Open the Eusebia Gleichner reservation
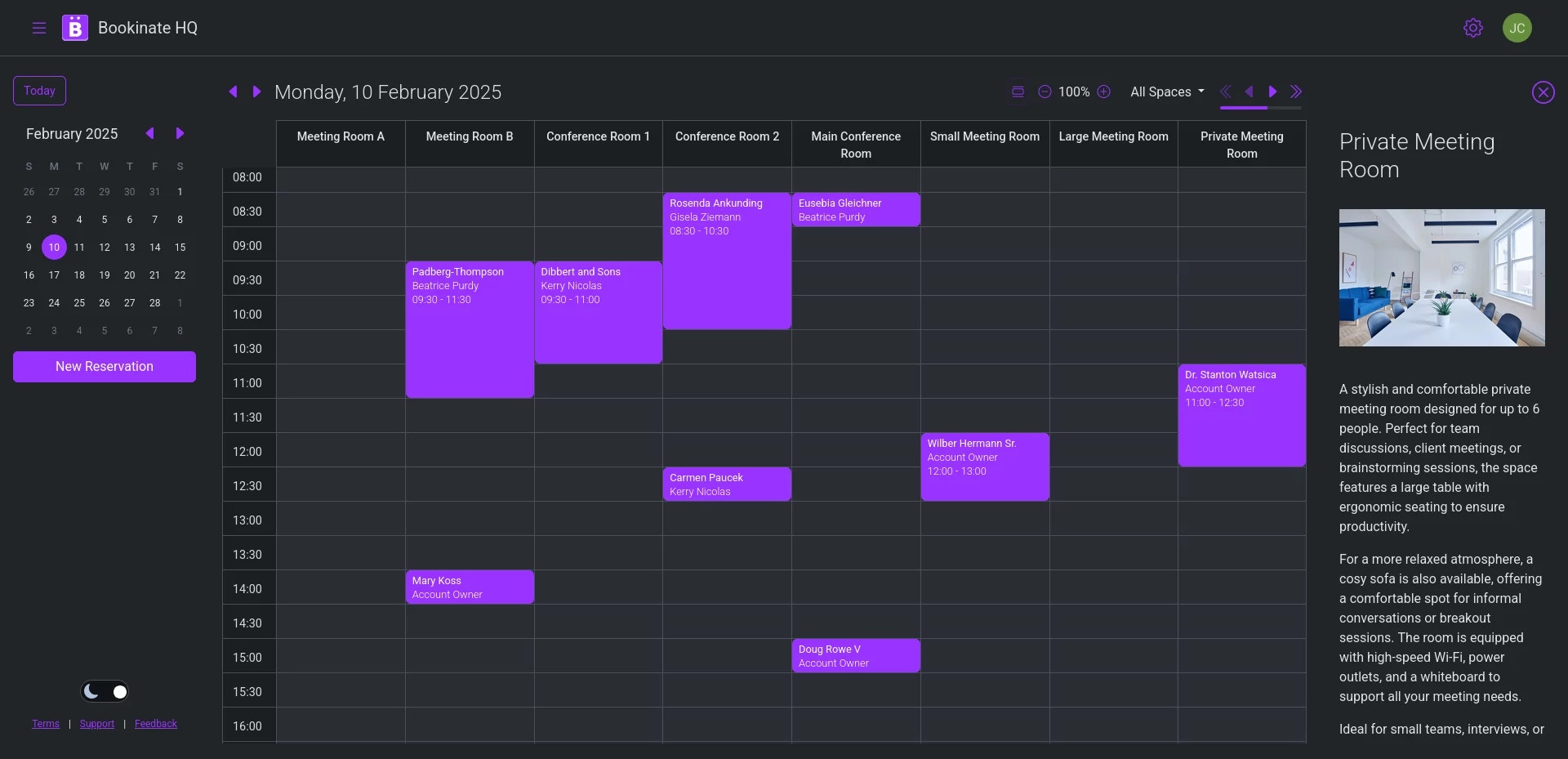1568x759 pixels. pos(856,209)
